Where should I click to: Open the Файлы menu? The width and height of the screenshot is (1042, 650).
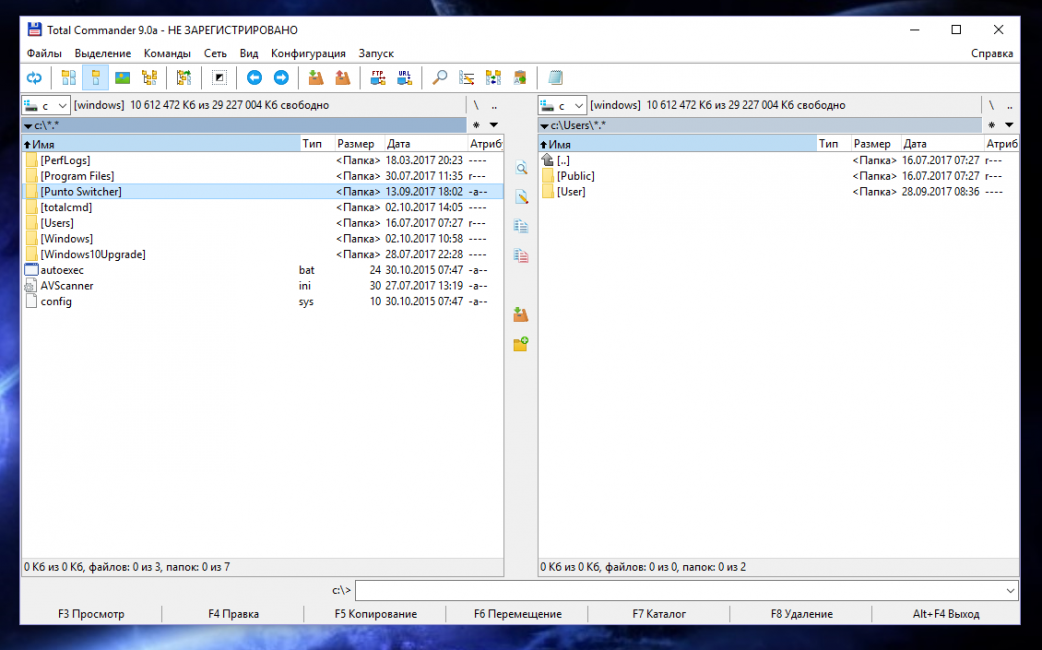[44, 53]
